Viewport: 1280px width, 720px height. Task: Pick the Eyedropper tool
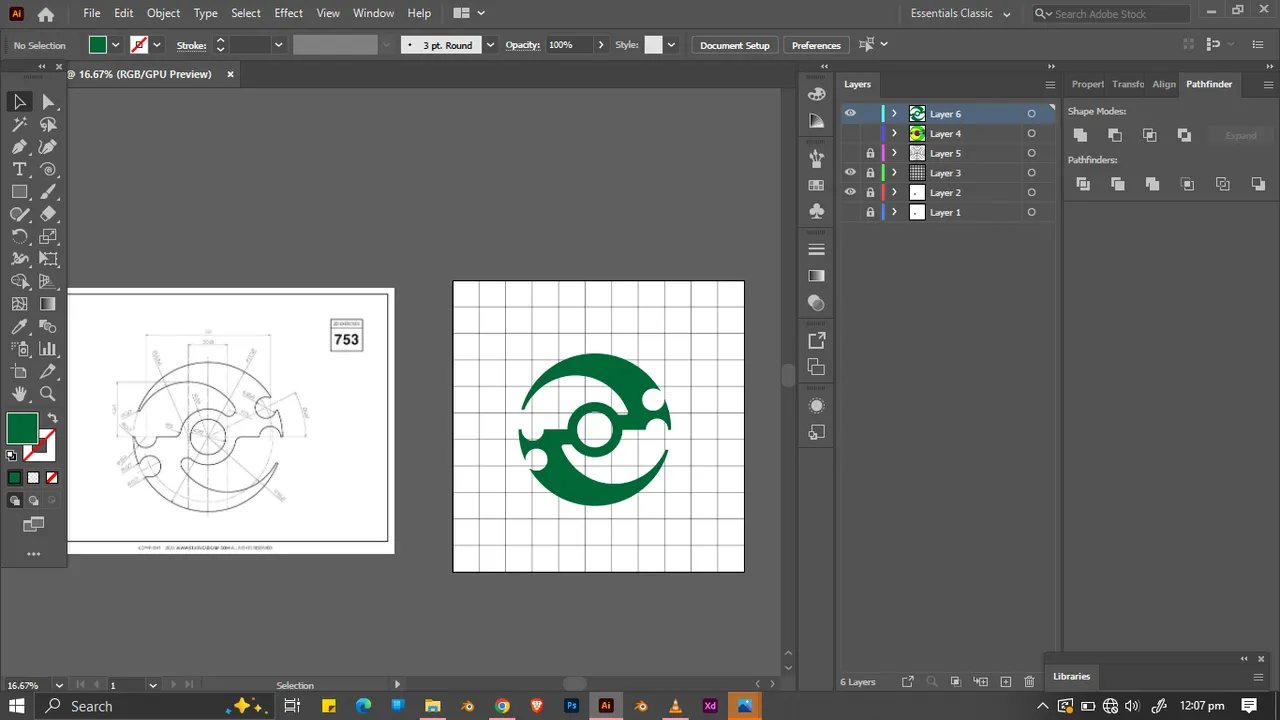[19, 327]
